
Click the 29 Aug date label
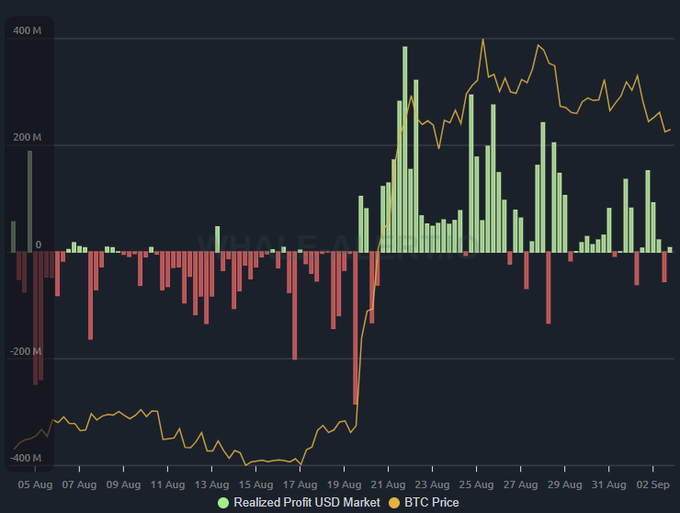(565, 485)
